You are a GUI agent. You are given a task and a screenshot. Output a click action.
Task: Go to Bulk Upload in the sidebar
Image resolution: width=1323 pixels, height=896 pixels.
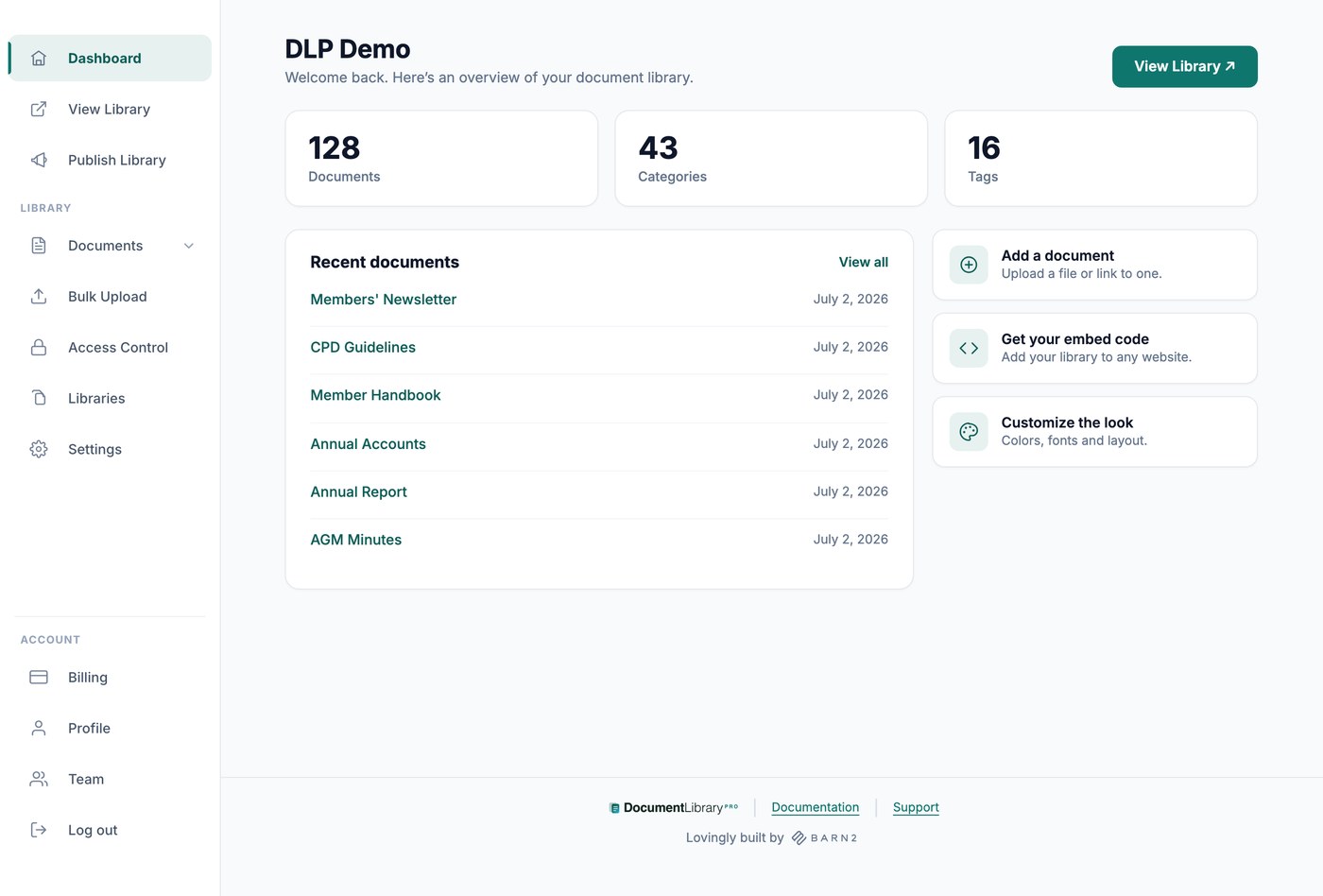pos(110,297)
